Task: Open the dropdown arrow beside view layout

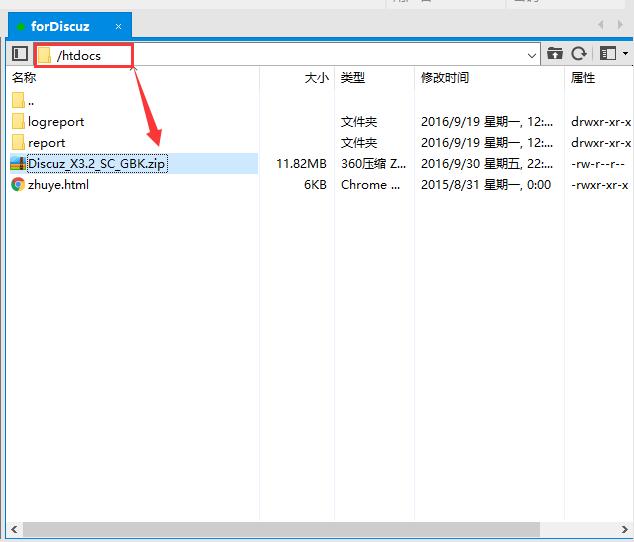Action: 625,54
